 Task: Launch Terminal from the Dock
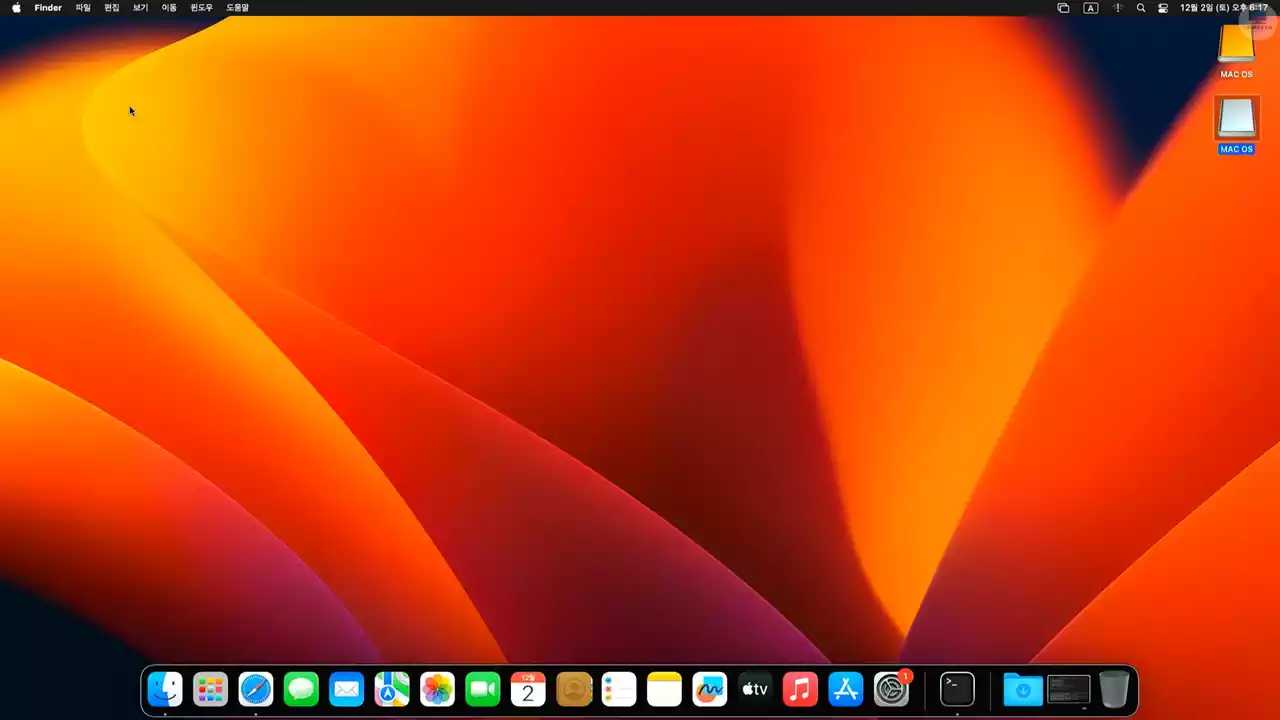(957, 689)
